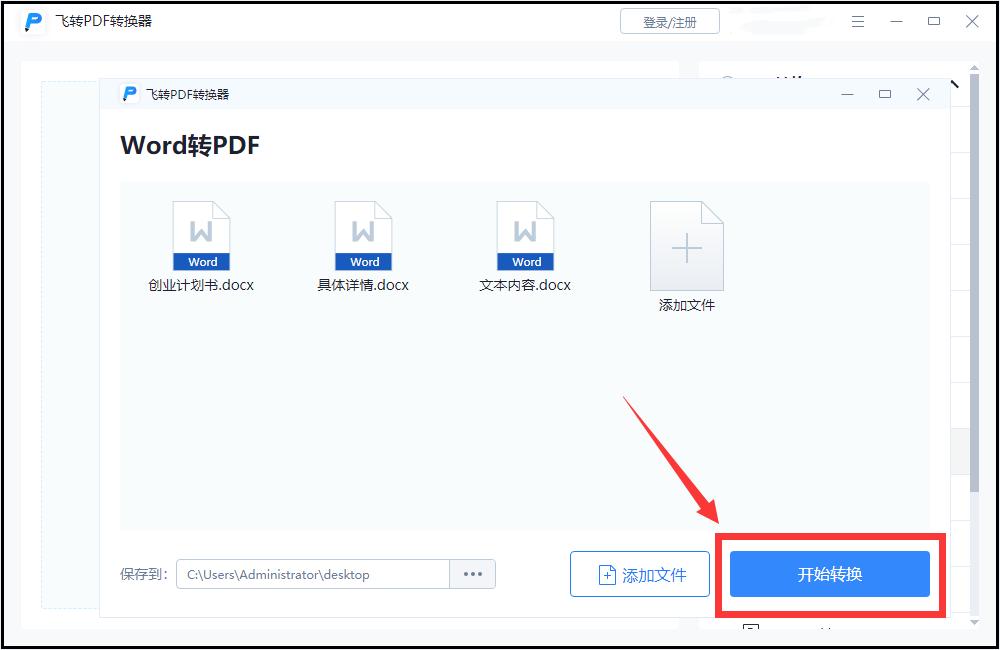Click the 创业计划书.docx file name label
1000x650 pixels.
point(202,284)
